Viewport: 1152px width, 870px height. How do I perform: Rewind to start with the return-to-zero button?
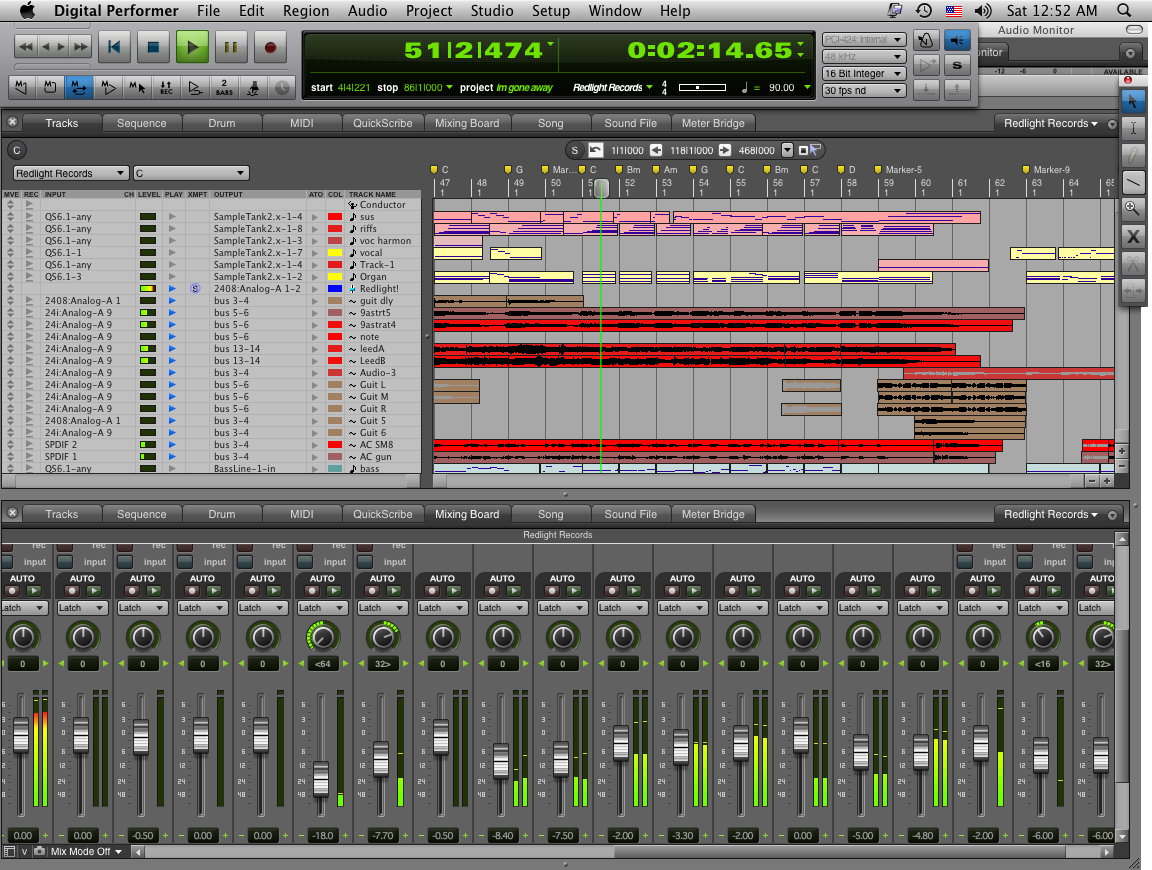pos(114,47)
